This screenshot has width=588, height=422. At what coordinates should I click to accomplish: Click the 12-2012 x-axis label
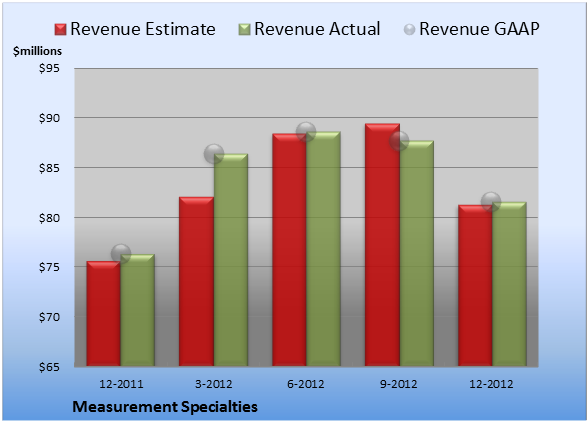tap(491, 384)
